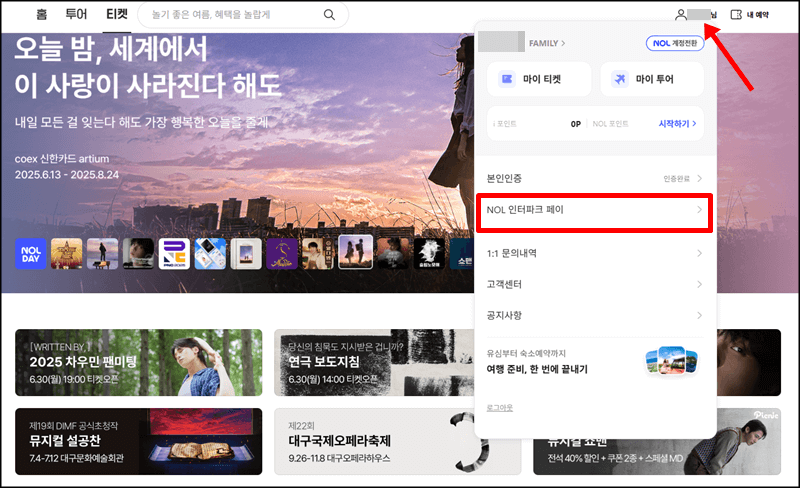
Task: Click 시작하기 NOL 포인트 link
Action: (677, 124)
